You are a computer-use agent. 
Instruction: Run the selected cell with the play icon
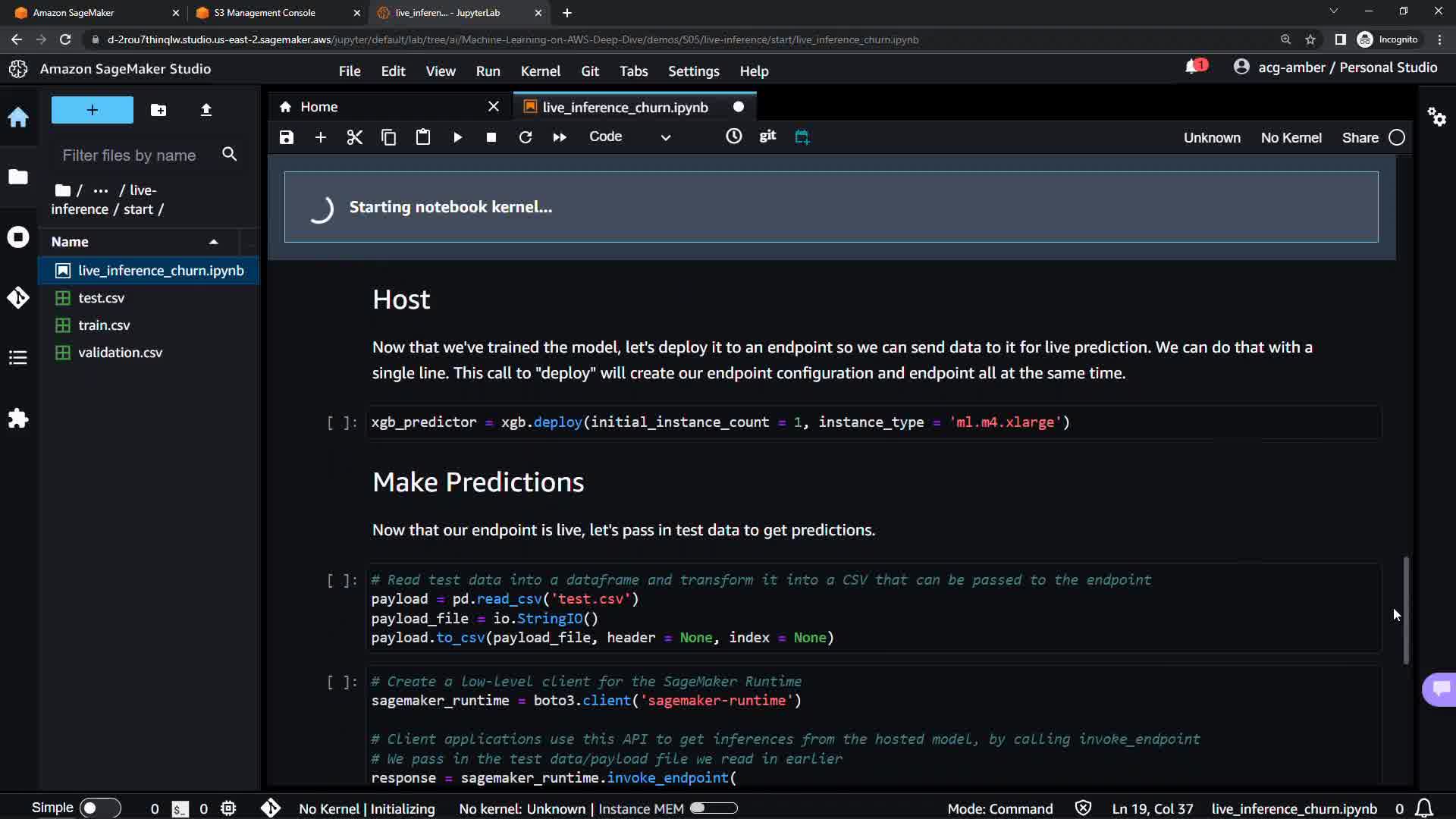pyautogui.click(x=457, y=137)
